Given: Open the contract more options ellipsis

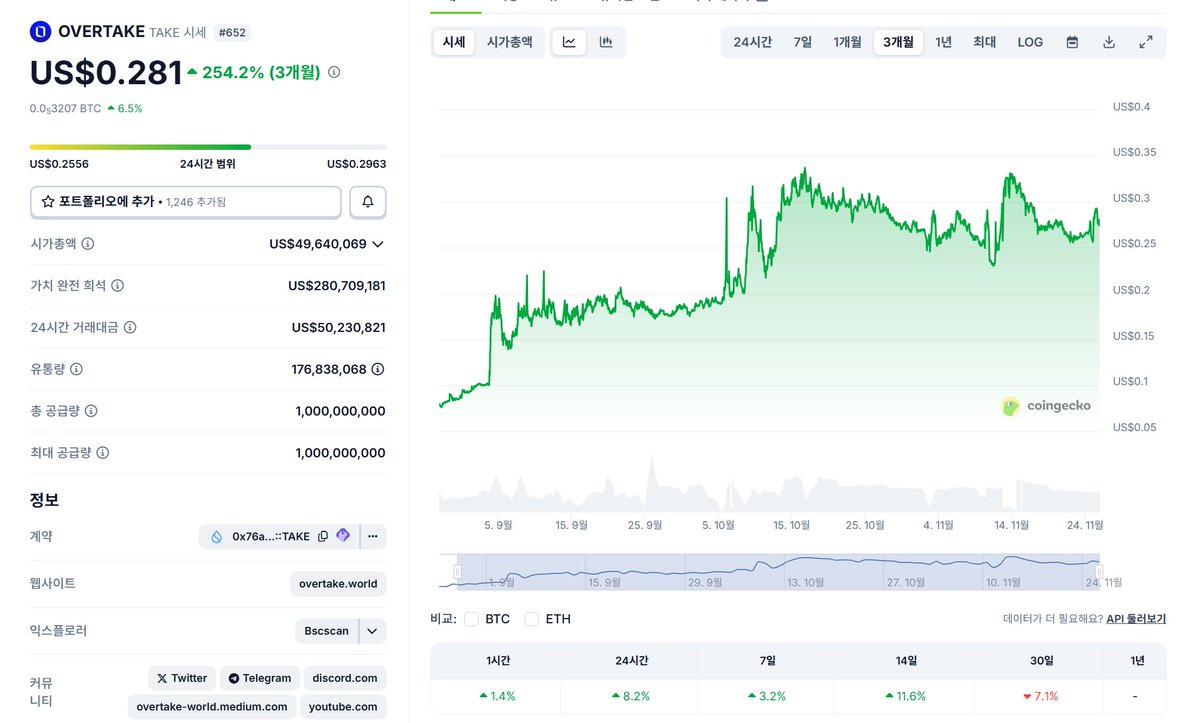Looking at the screenshot, I should click(x=372, y=536).
